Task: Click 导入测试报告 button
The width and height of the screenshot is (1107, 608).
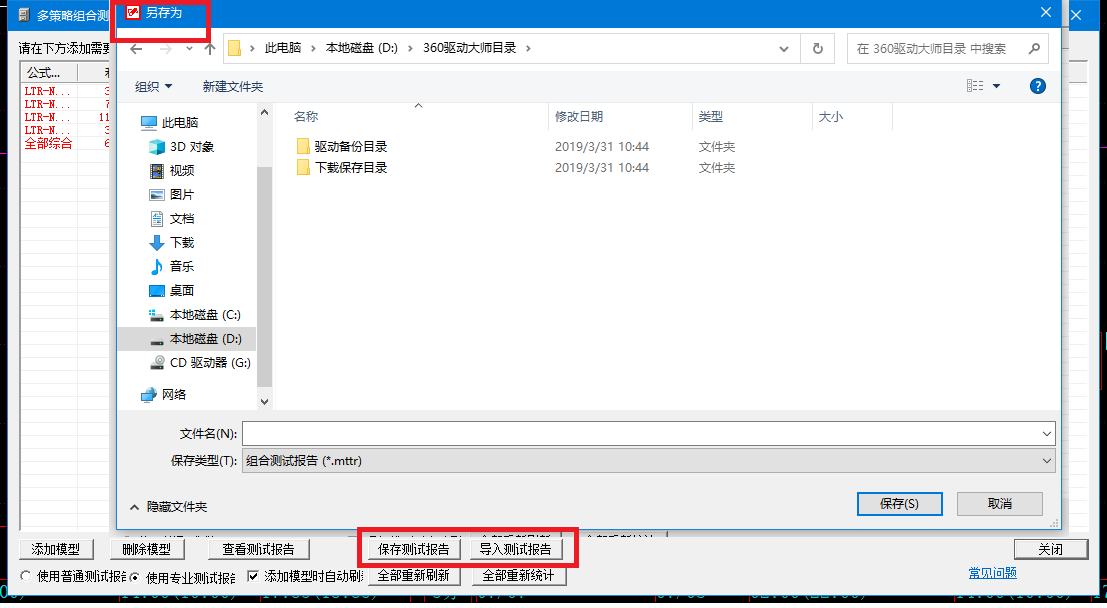Action: tap(515, 549)
